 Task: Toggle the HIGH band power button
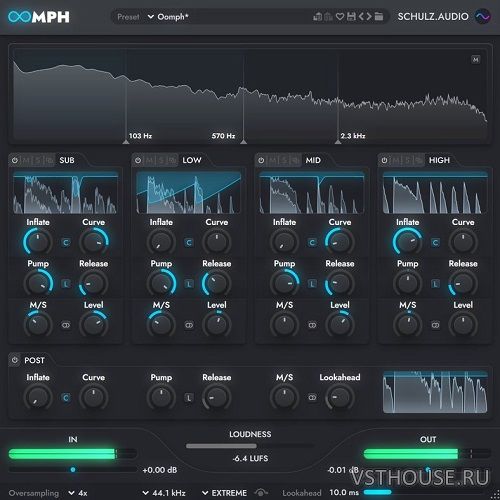pos(384,160)
